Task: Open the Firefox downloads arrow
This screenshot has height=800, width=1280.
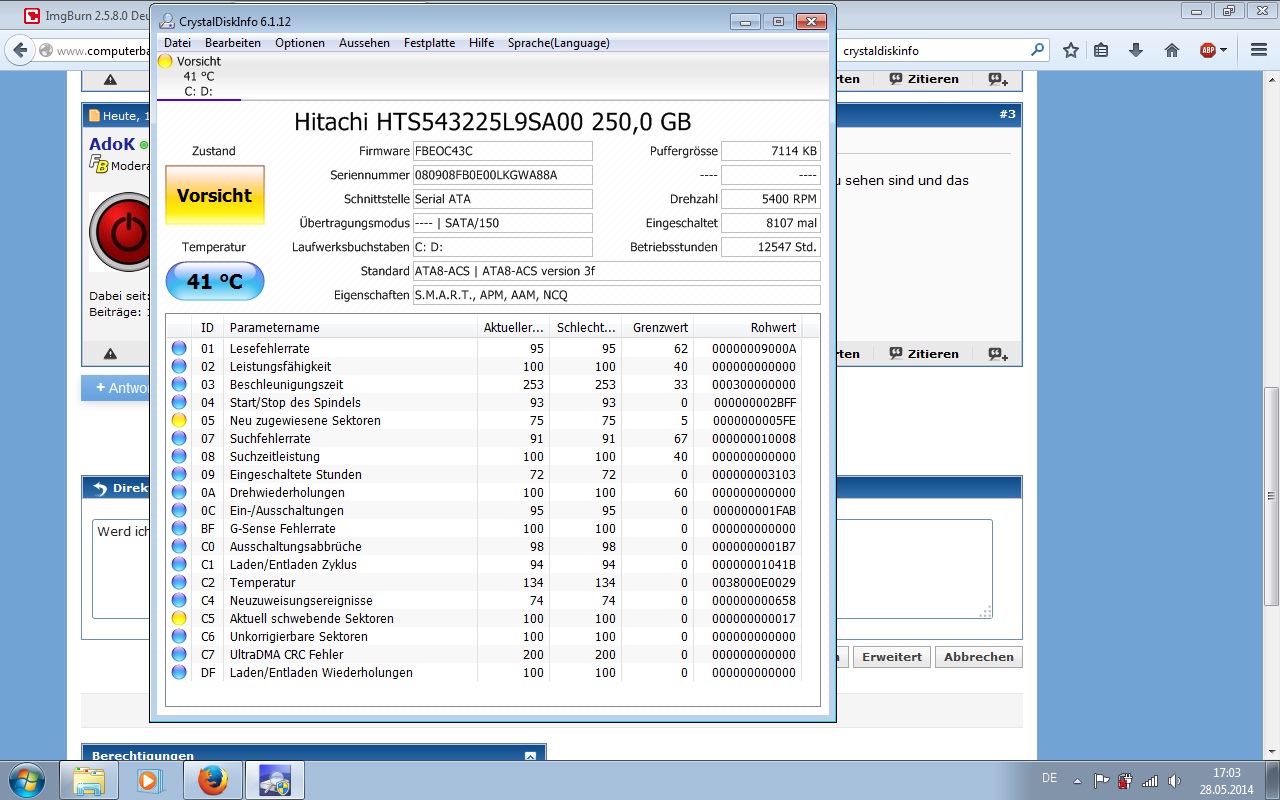Action: click(1136, 50)
